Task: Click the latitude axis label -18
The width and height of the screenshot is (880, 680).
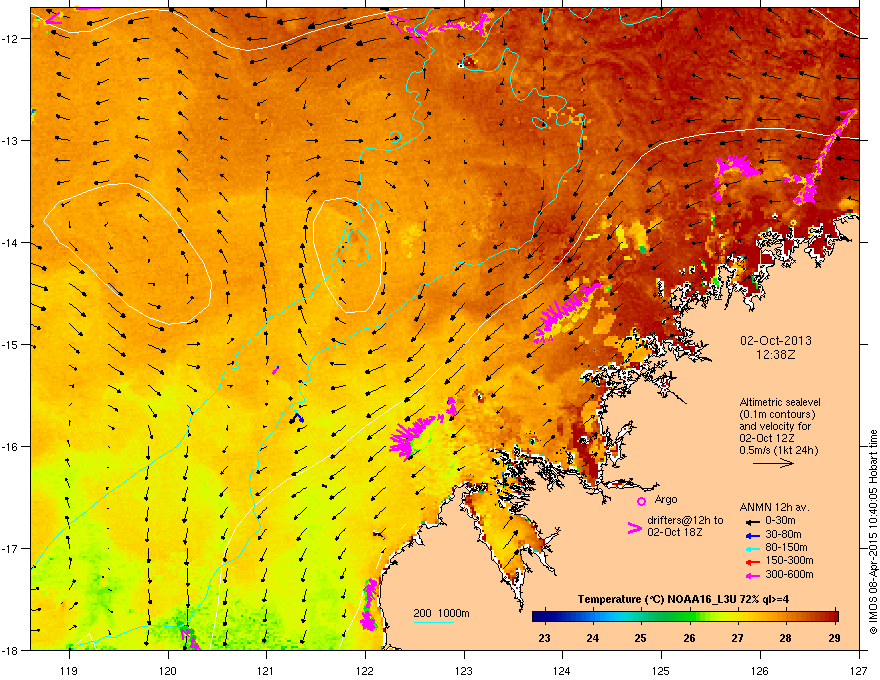Action: tap(11, 650)
